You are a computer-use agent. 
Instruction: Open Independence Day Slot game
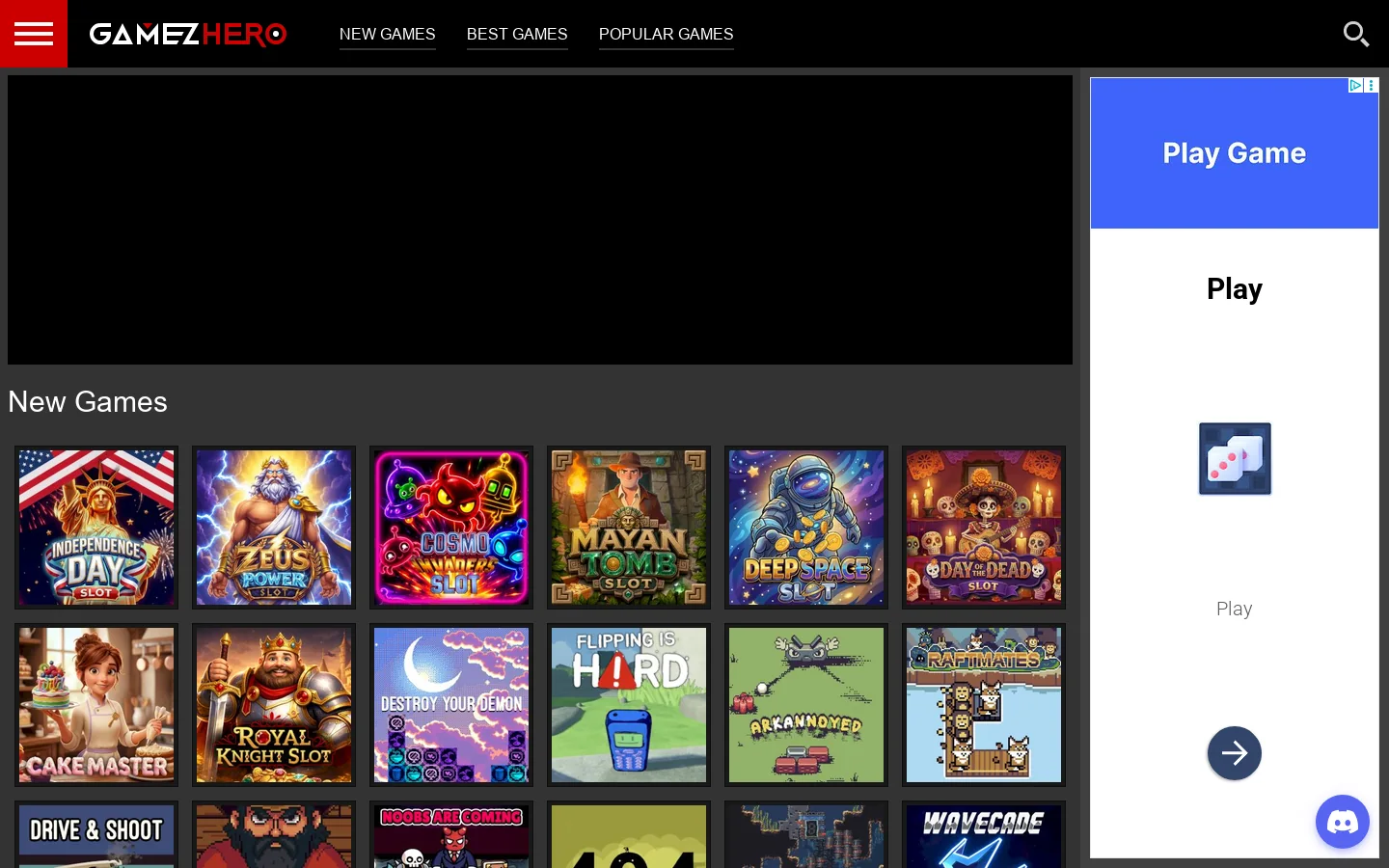point(96,528)
